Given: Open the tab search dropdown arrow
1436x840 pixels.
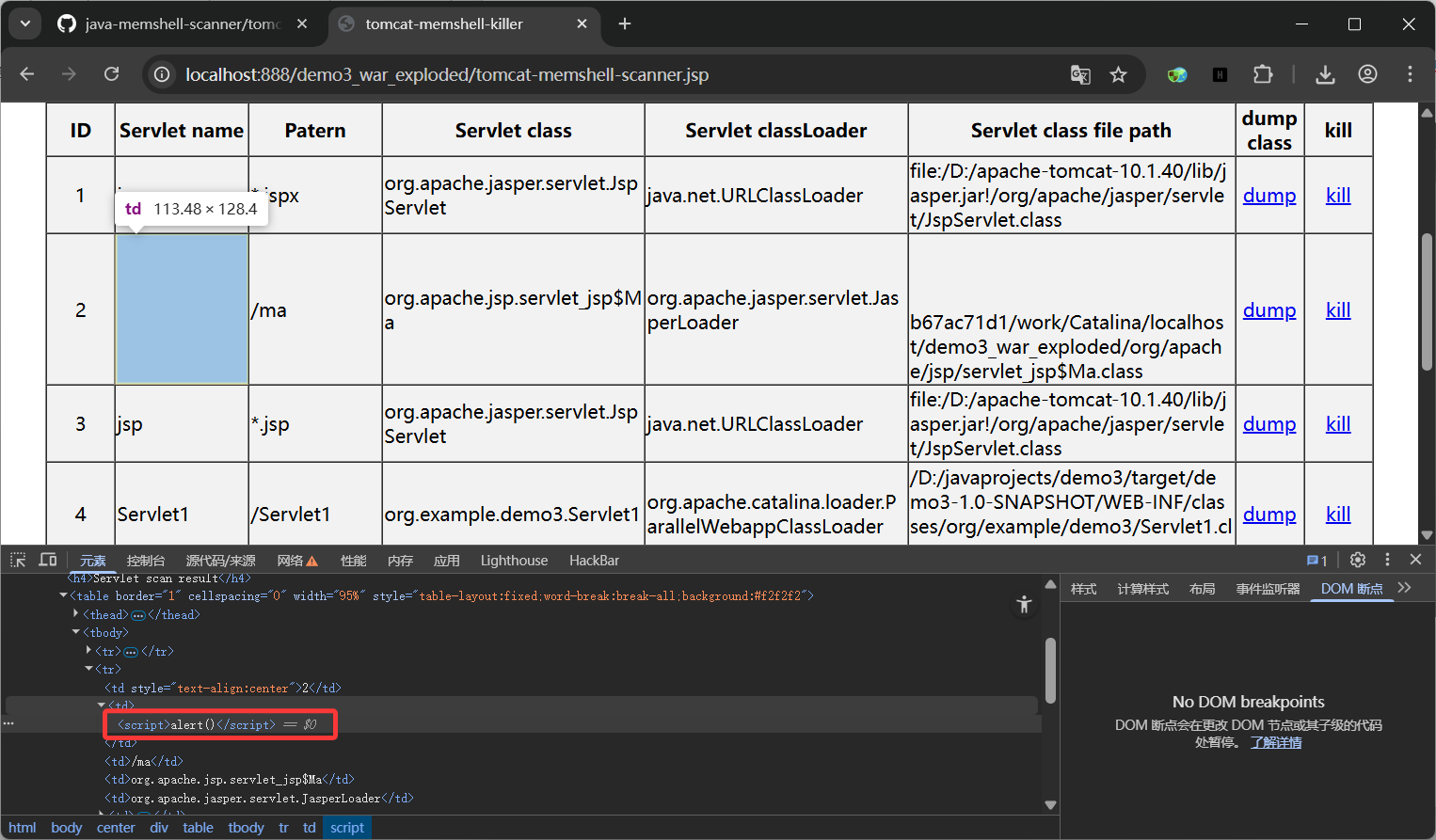Looking at the screenshot, I should pos(25,24).
